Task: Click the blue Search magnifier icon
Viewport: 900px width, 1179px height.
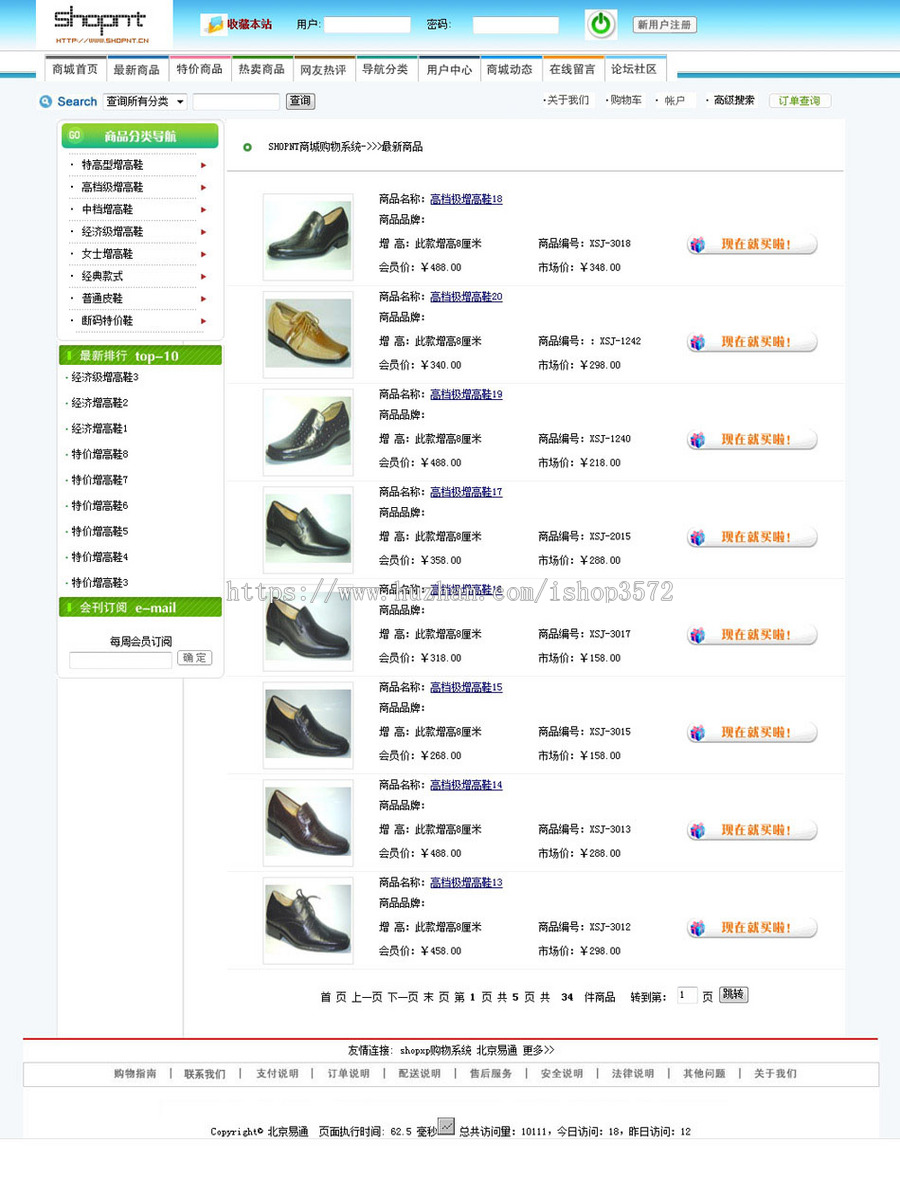Action: coord(44,101)
